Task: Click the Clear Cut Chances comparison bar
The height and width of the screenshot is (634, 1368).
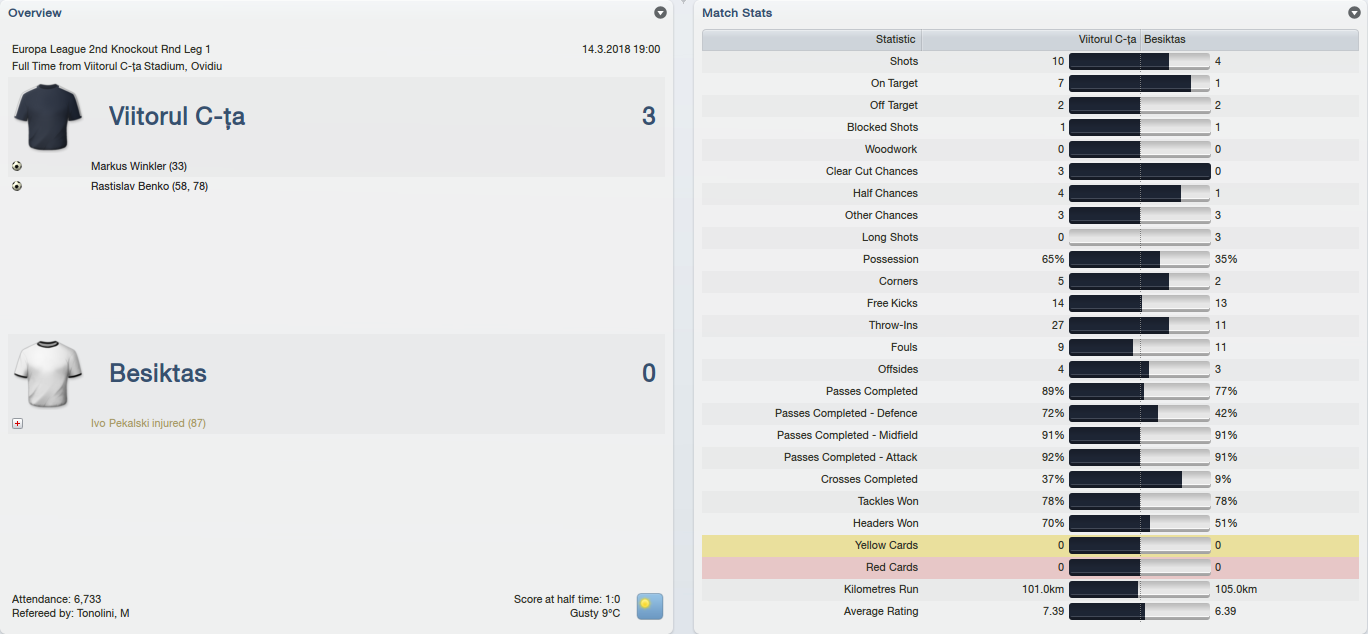Action: tap(1139, 171)
